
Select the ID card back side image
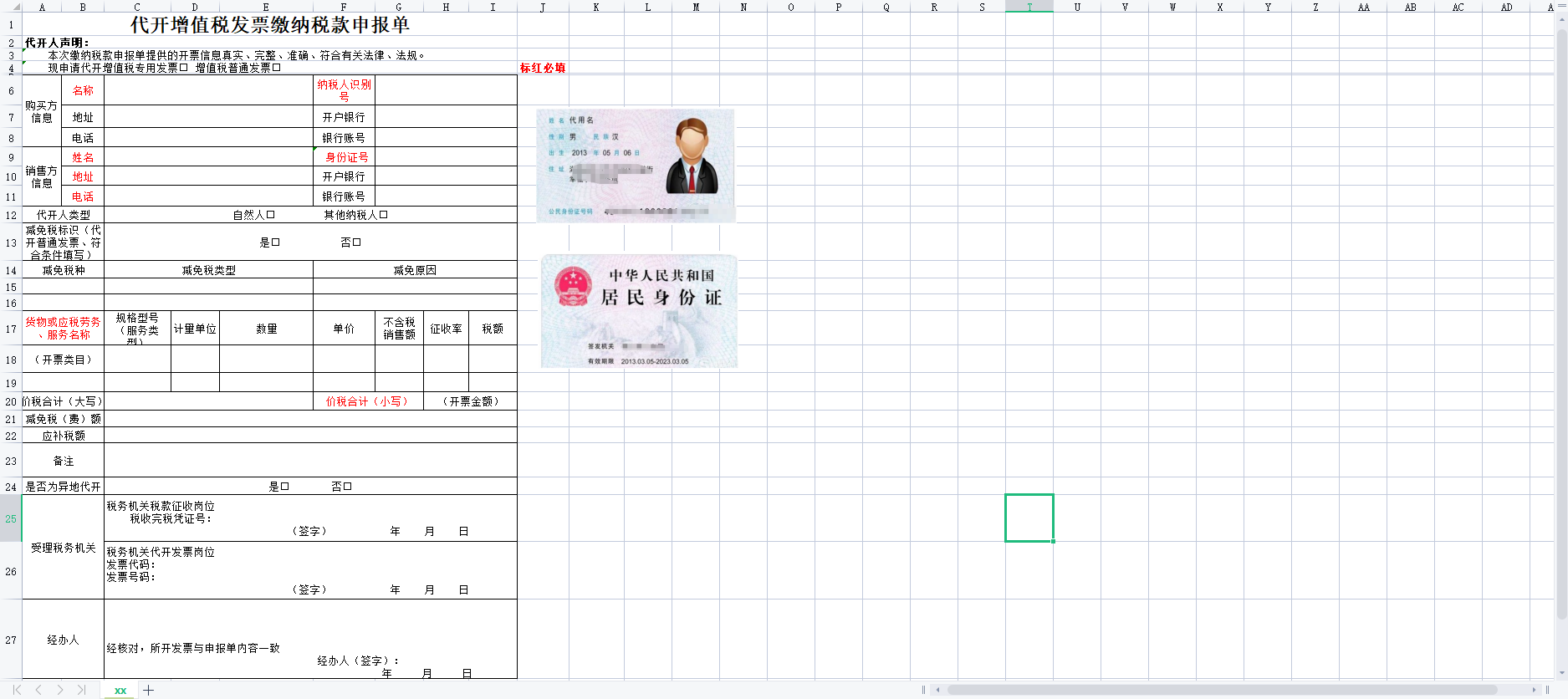639,311
